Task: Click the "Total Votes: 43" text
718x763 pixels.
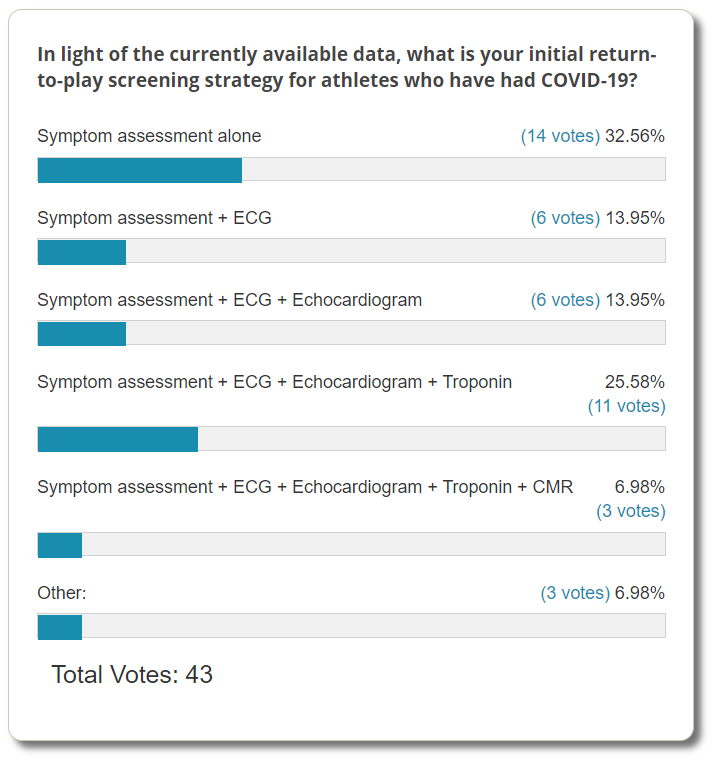Action: 132,675
